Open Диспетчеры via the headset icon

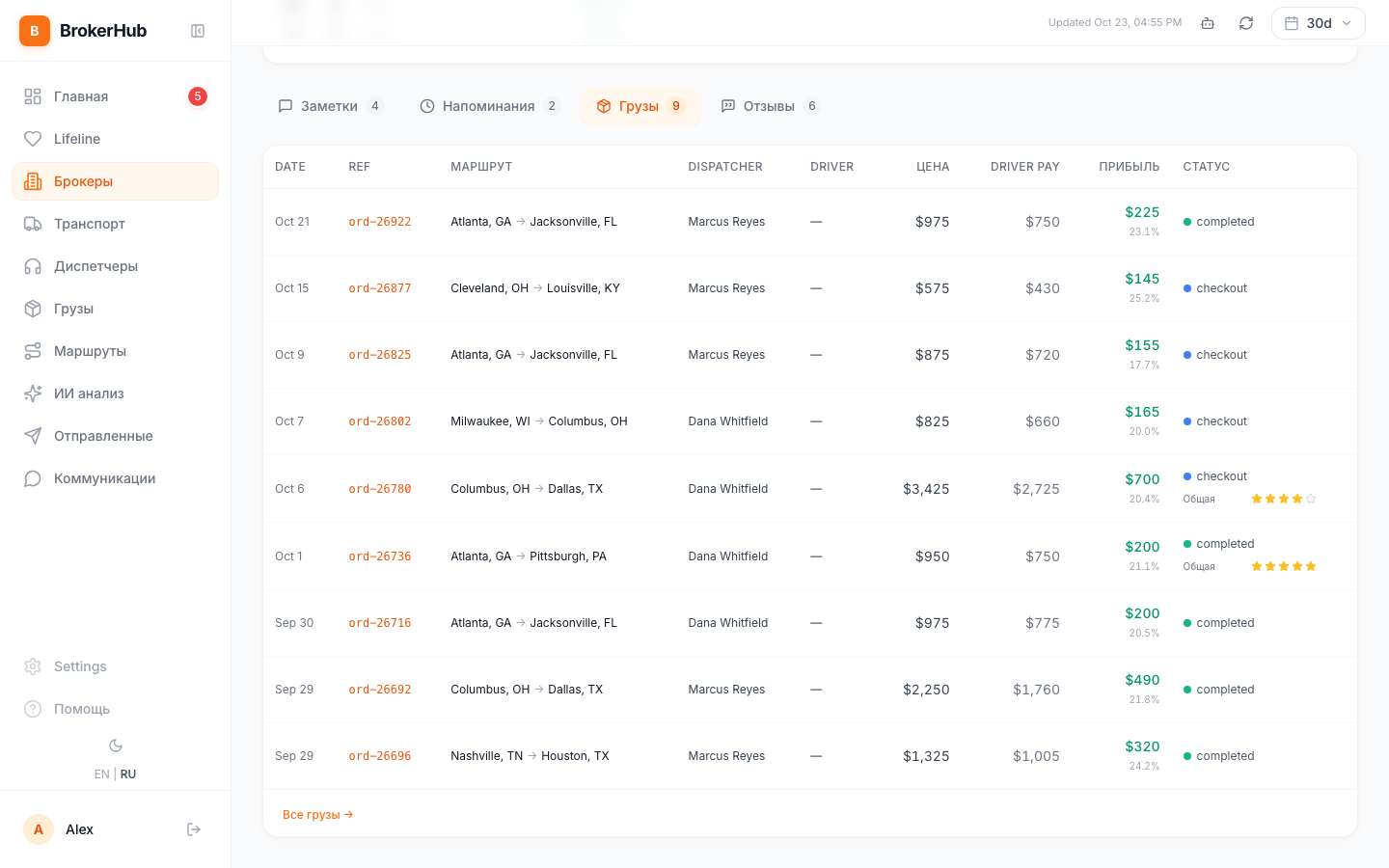pyautogui.click(x=33, y=266)
